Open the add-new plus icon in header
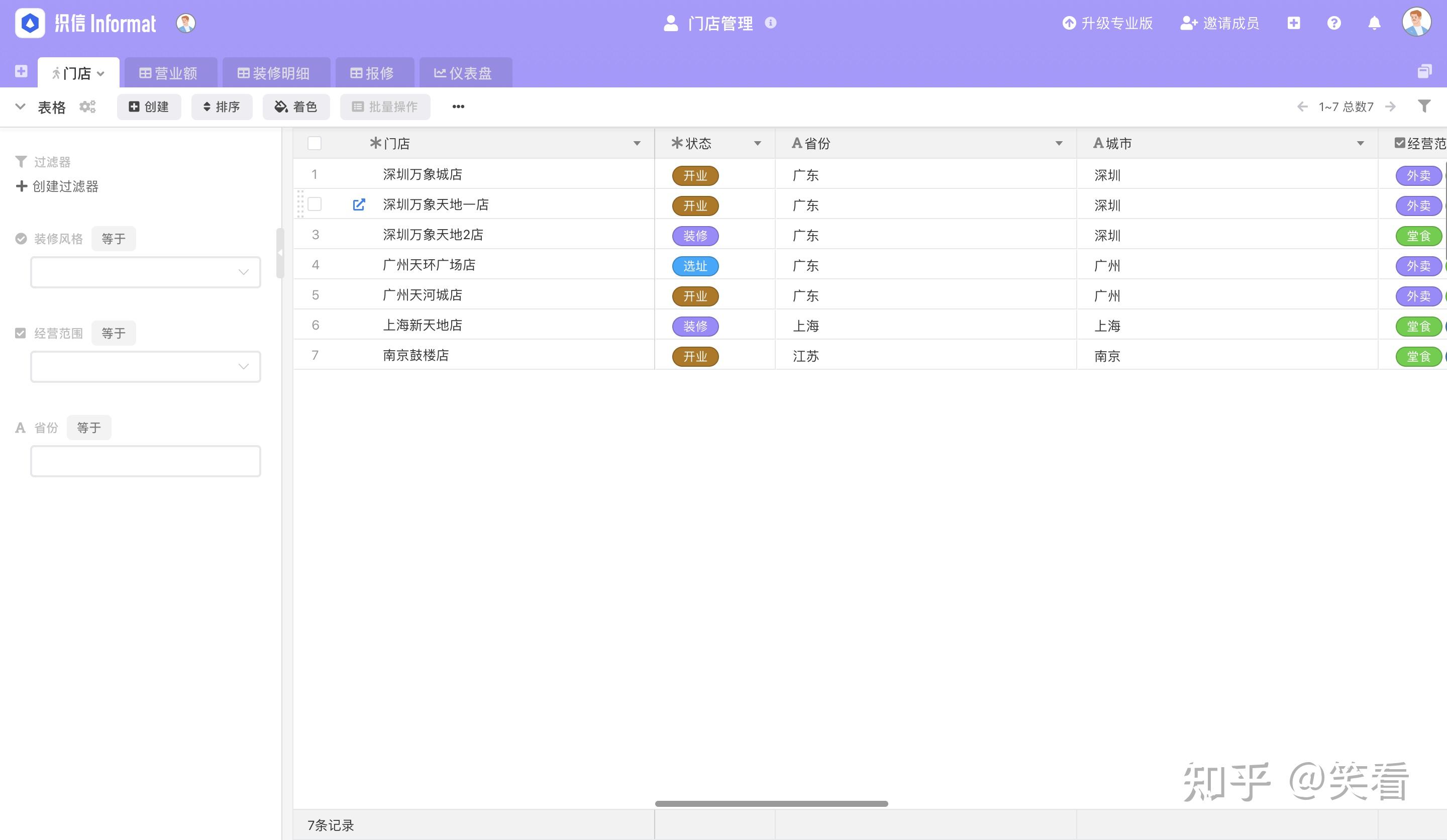1447x840 pixels. tap(1294, 23)
